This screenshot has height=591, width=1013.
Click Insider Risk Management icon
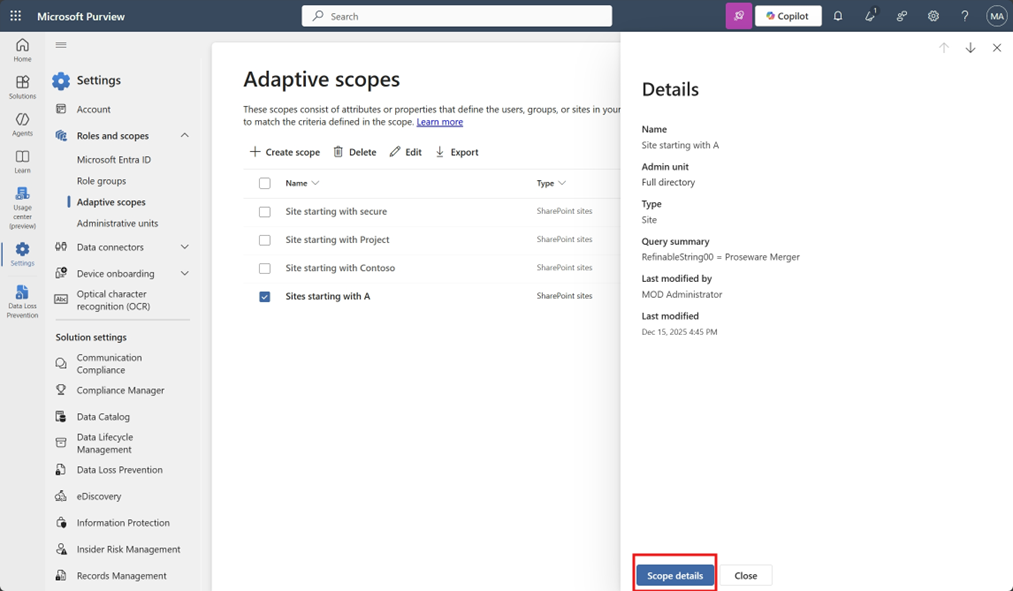tap(61, 549)
